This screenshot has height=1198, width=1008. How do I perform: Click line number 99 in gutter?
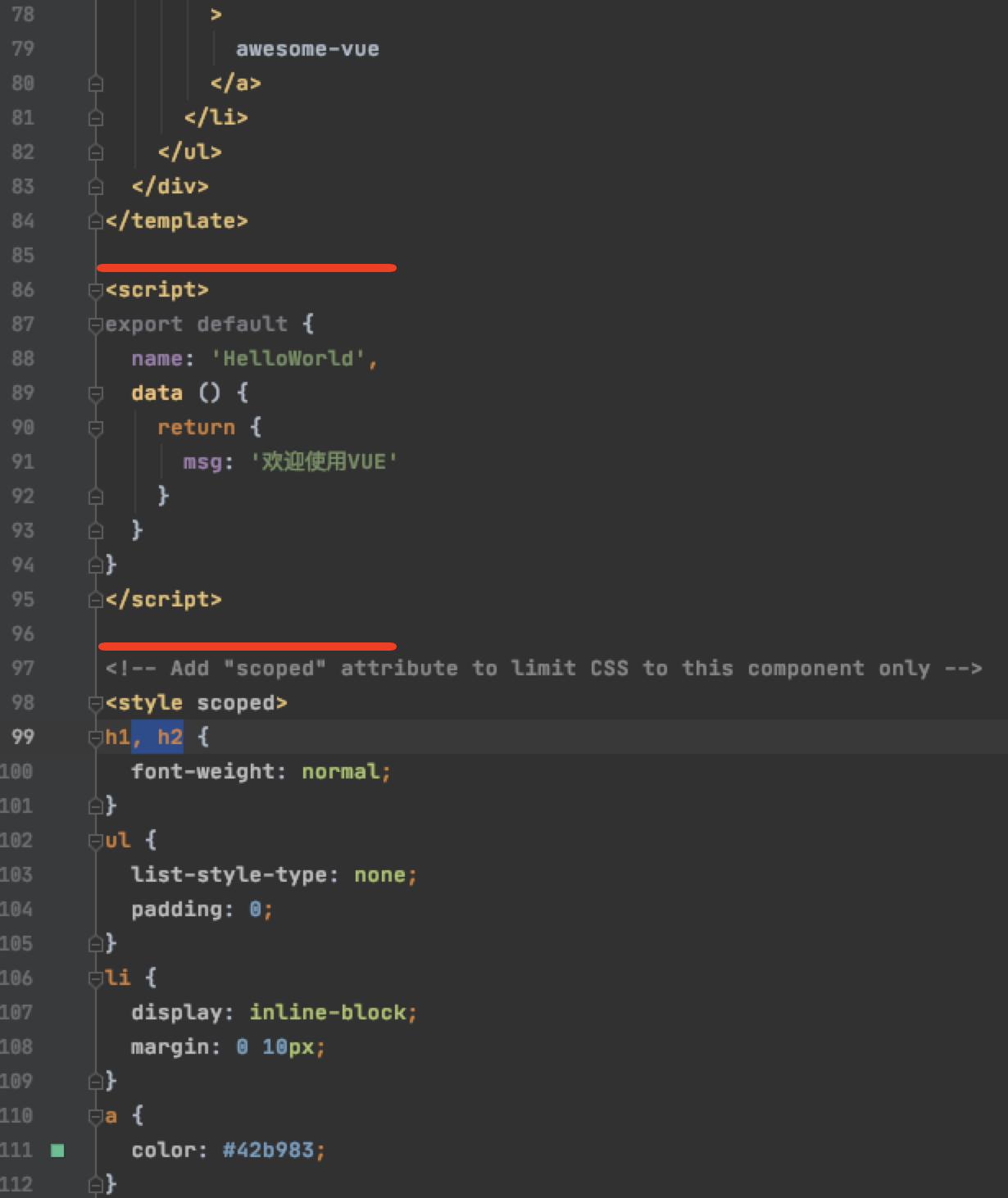point(23,737)
